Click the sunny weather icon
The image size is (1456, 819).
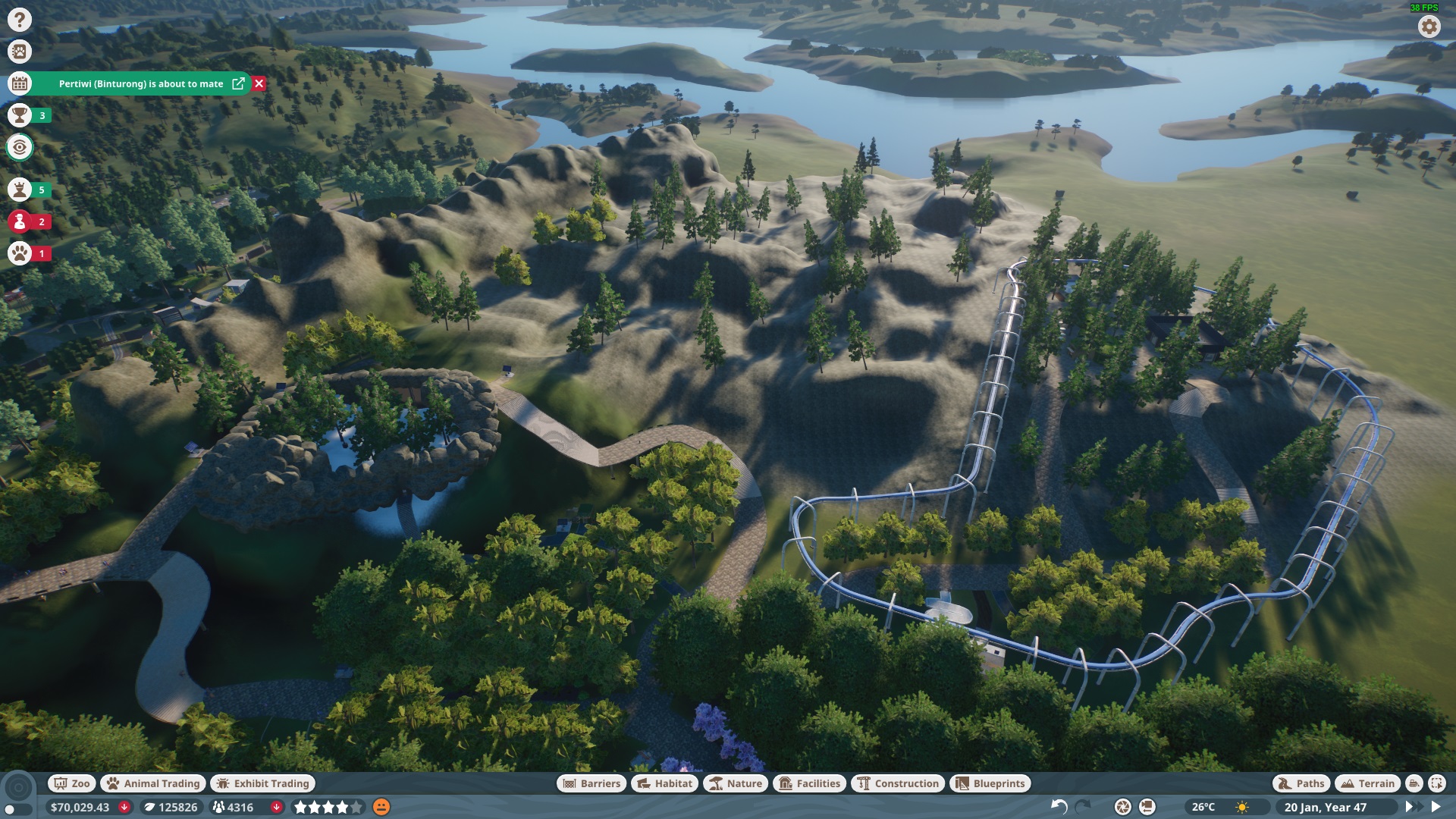1242,807
